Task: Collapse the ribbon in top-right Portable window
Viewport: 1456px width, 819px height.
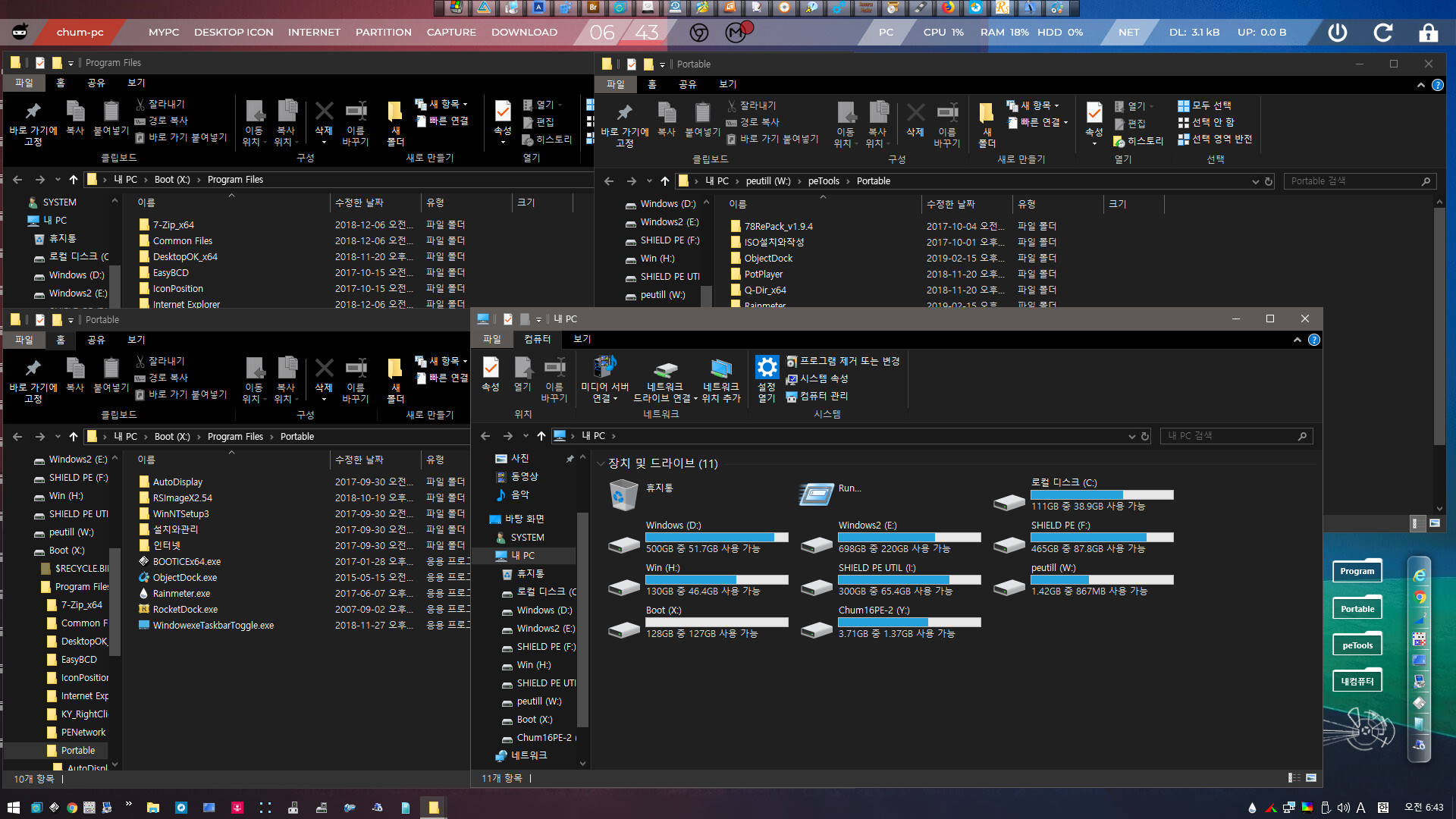Action: tap(1421, 85)
